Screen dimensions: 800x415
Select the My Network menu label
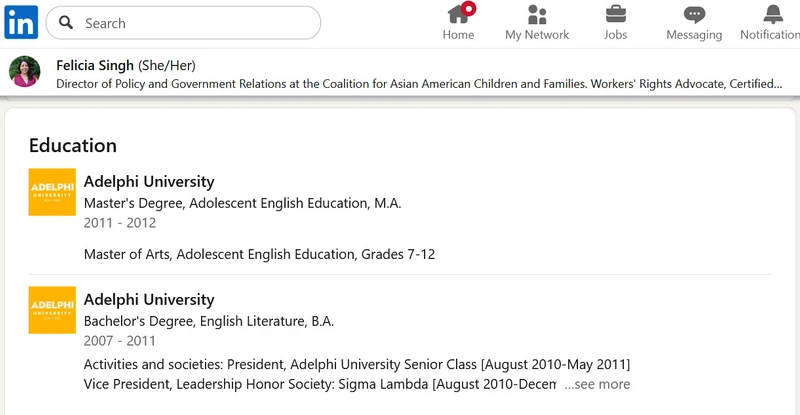click(x=537, y=35)
